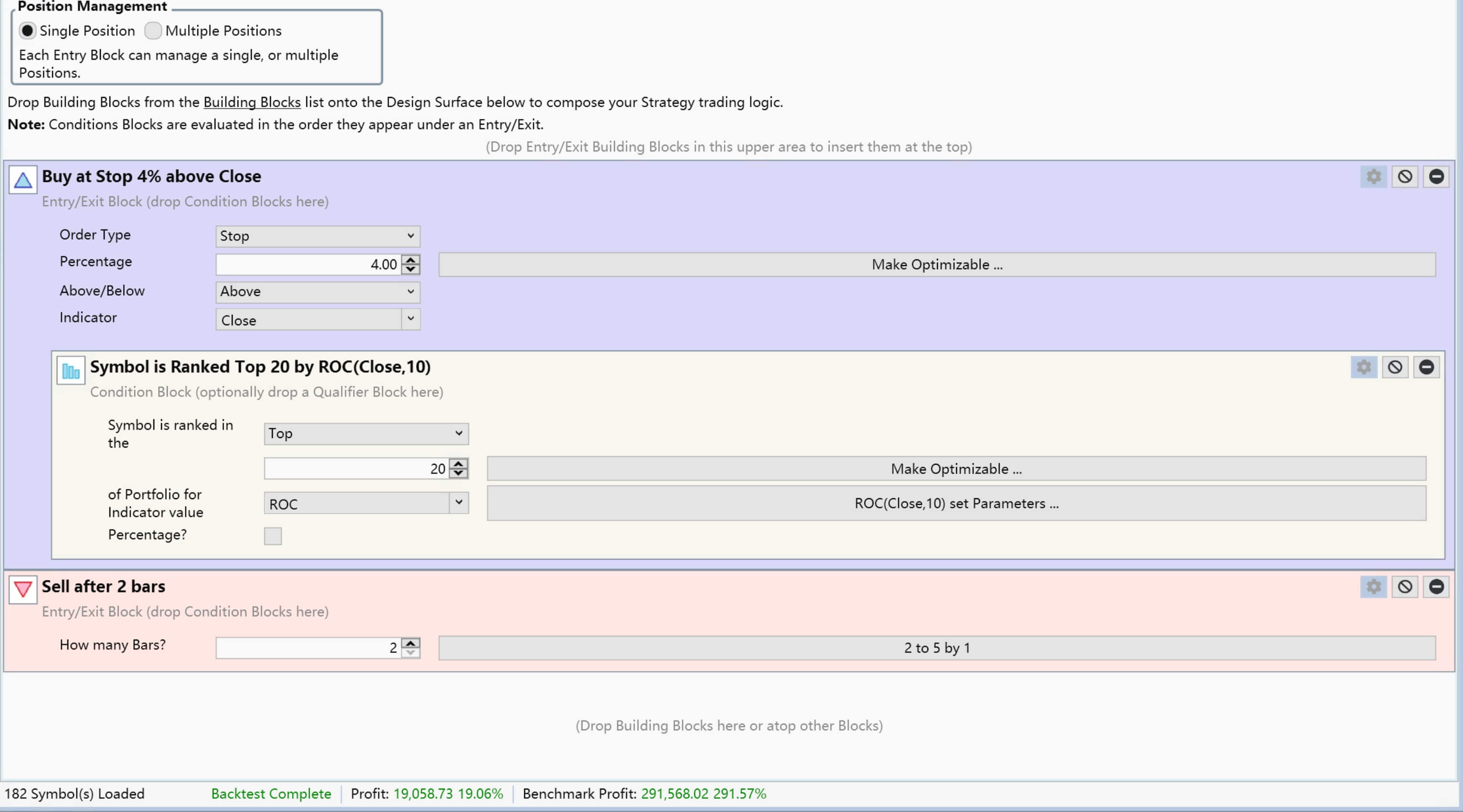1463x812 pixels.
Task: Open the Order Type dropdown showing Stop
Action: 317,236
